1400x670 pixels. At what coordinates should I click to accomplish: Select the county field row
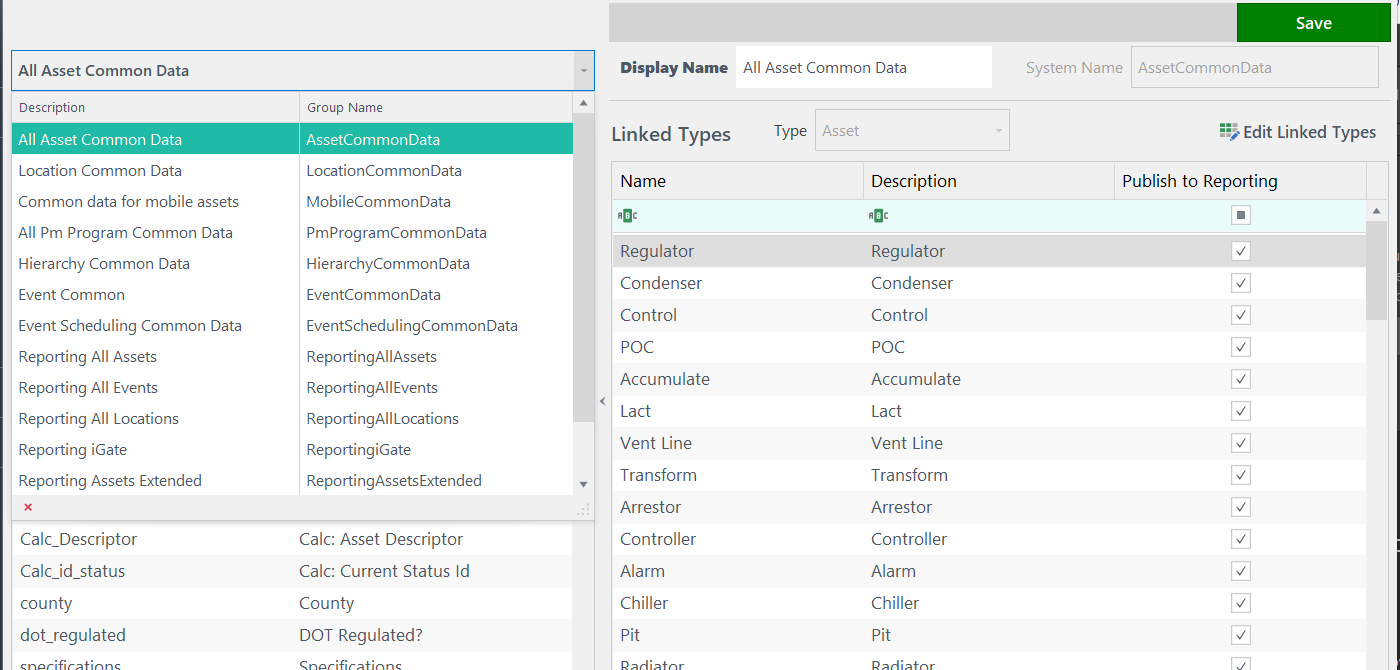click(x=292, y=603)
